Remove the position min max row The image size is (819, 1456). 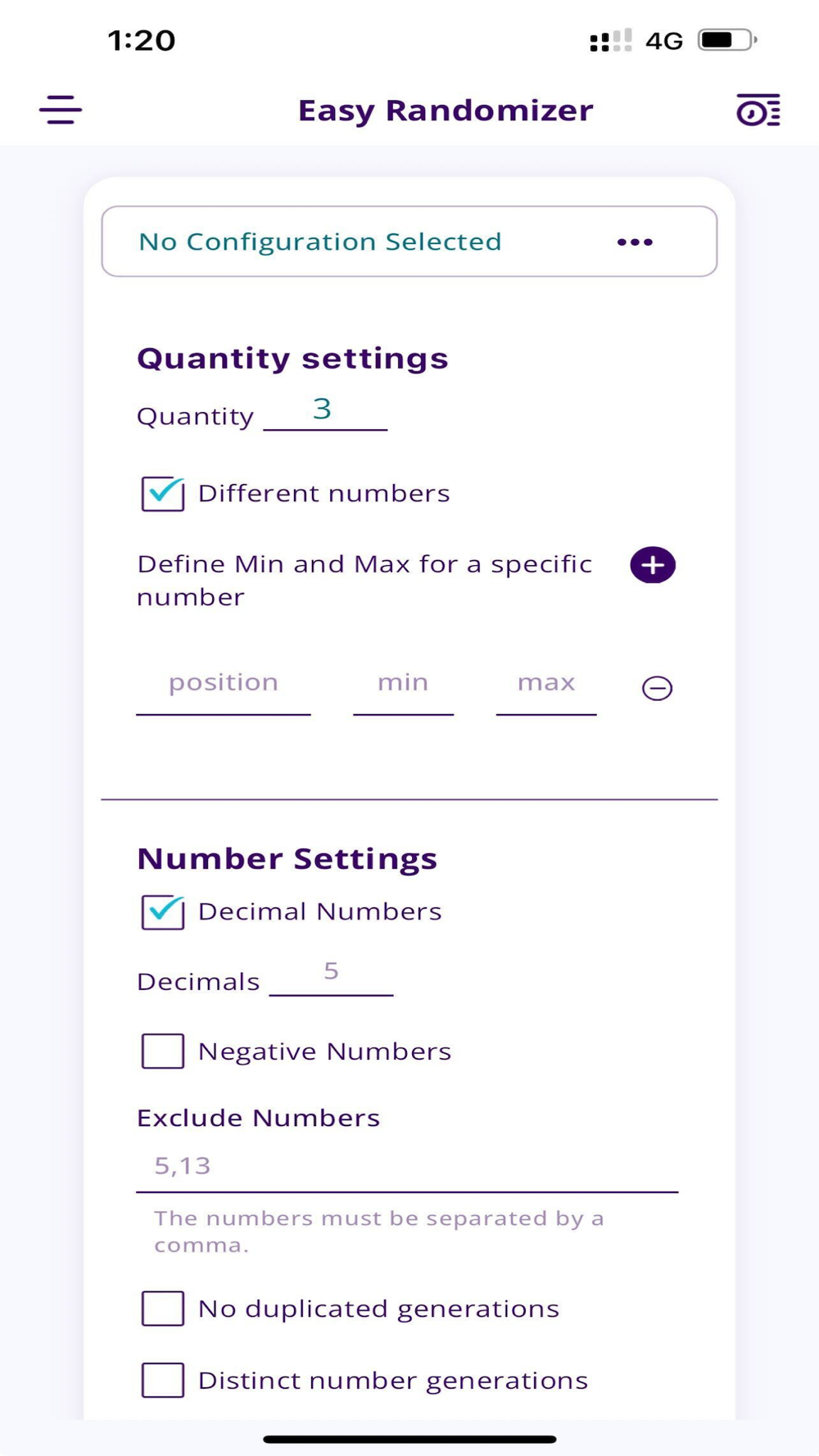click(657, 689)
